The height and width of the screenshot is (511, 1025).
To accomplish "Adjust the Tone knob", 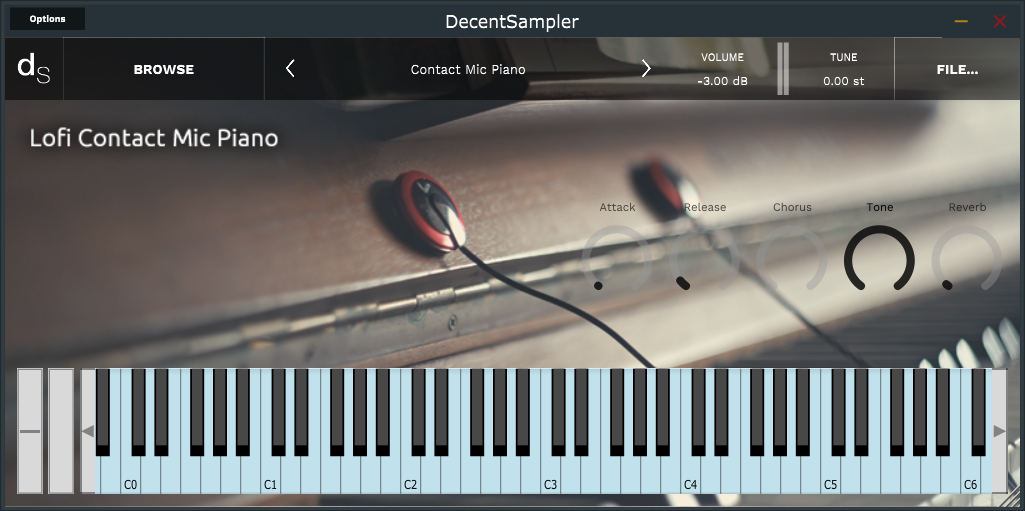I will tap(879, 258).
